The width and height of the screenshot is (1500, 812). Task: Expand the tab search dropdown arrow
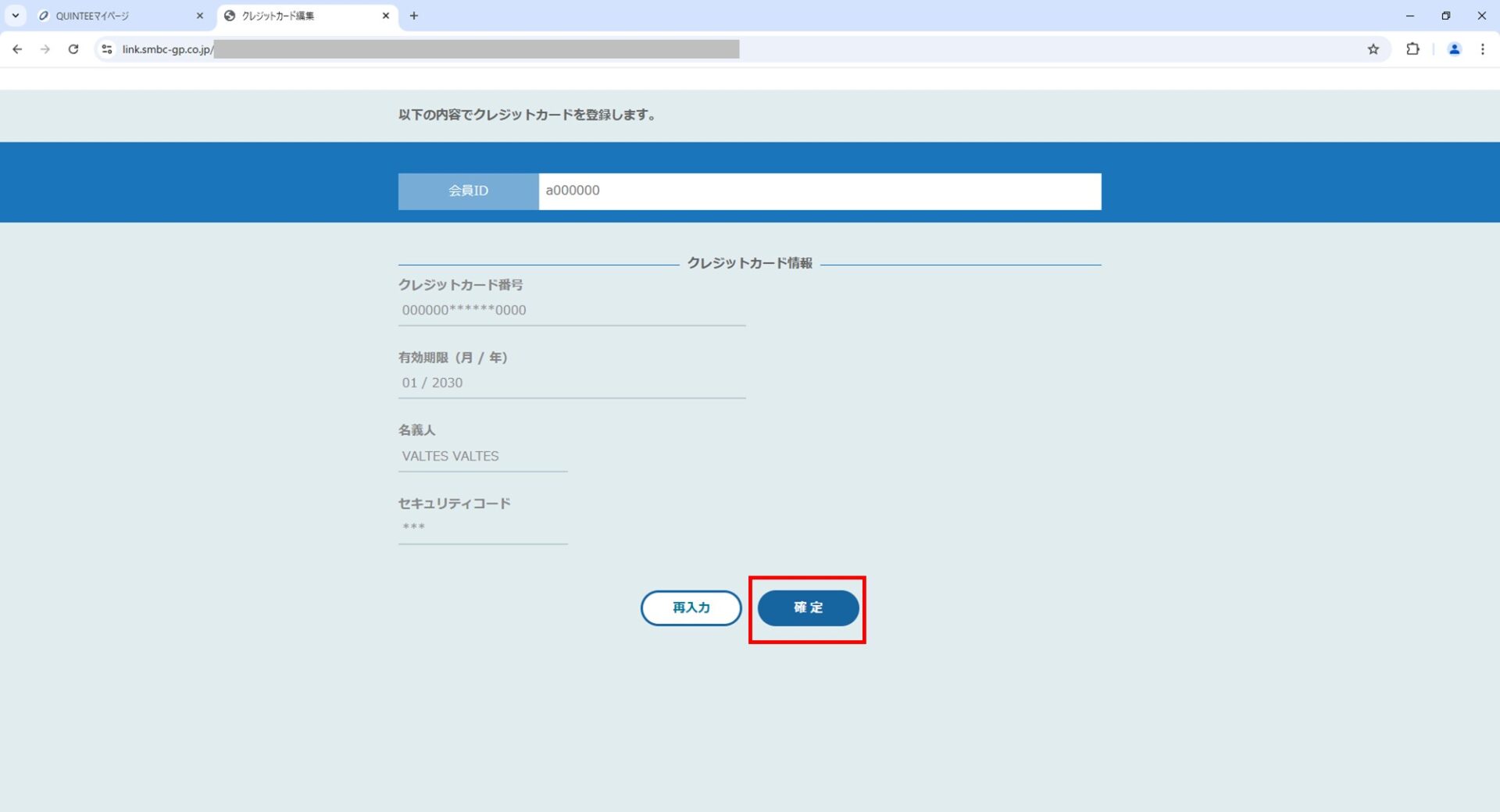pos(15,16)
